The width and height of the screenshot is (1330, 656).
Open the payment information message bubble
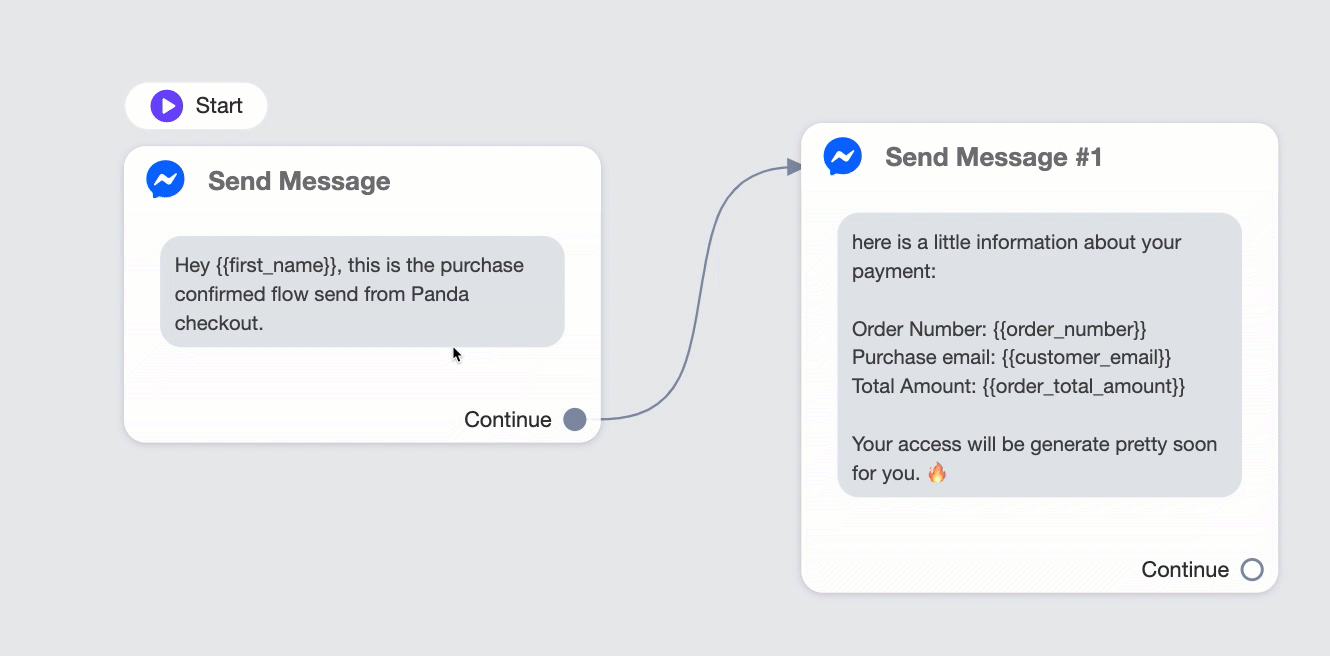click(x=1040, y=355)
